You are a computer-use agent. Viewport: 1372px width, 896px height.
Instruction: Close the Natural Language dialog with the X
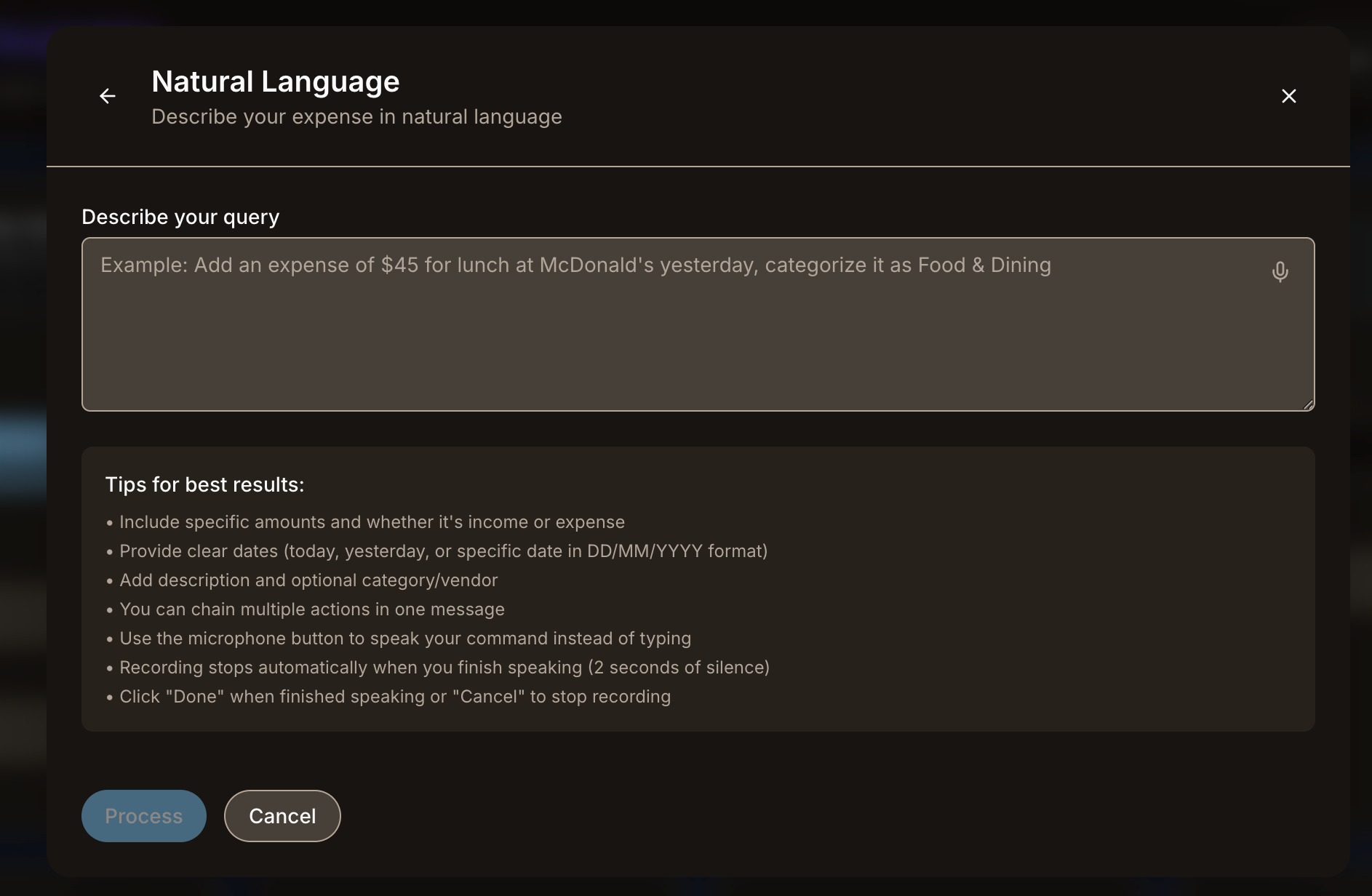1288,96
